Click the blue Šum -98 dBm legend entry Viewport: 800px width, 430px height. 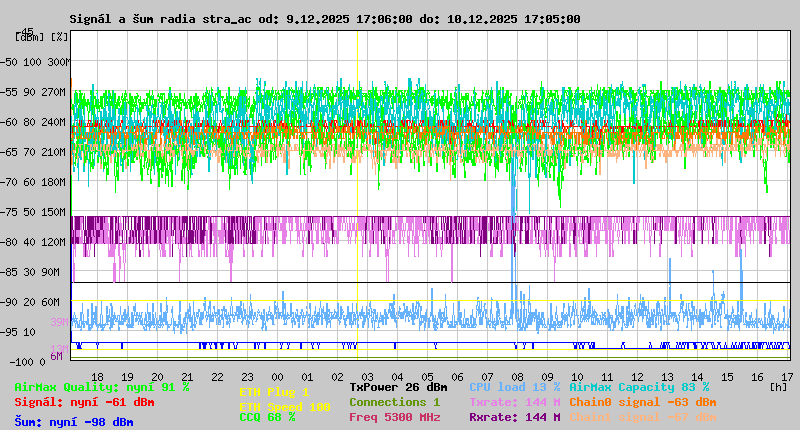click(x=74, y=422)
